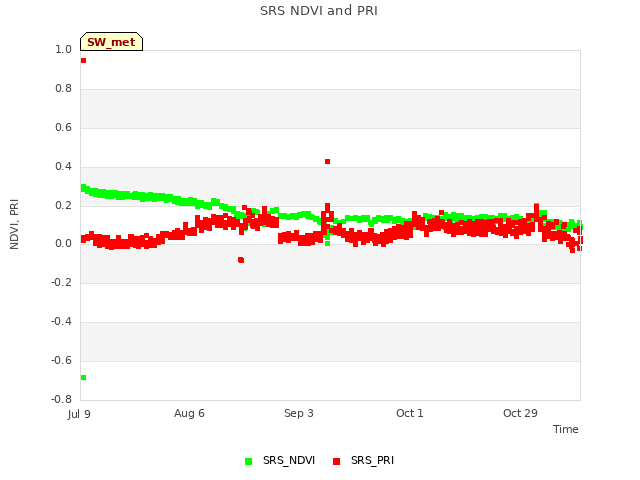Click the Oct 29 axis label
The width and height of the screenshot is (640, 480).
[x=520, y=413]
